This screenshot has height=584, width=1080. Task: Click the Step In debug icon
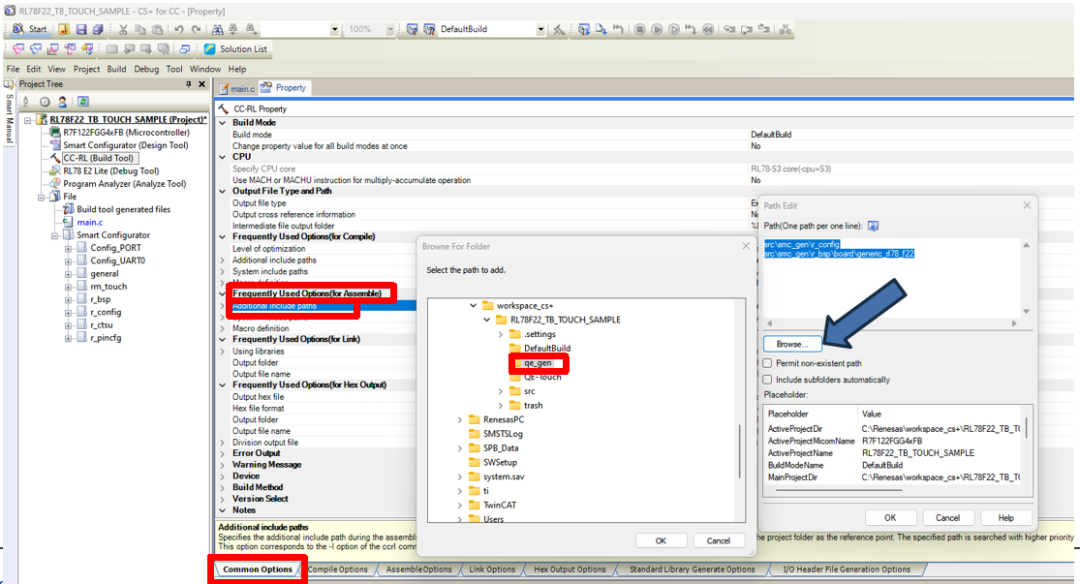click(x=729, y=29)
